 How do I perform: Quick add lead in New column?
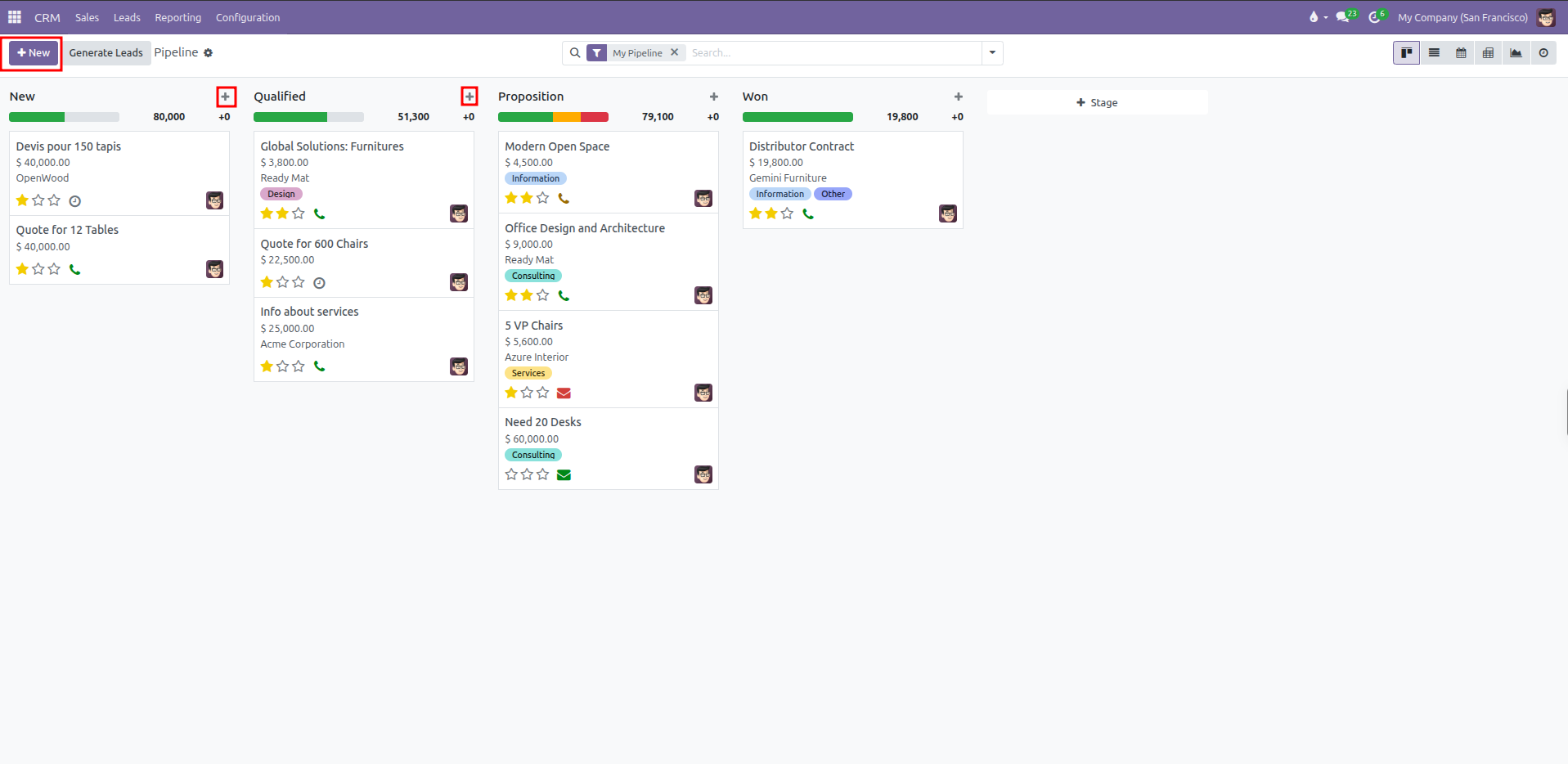226,97
